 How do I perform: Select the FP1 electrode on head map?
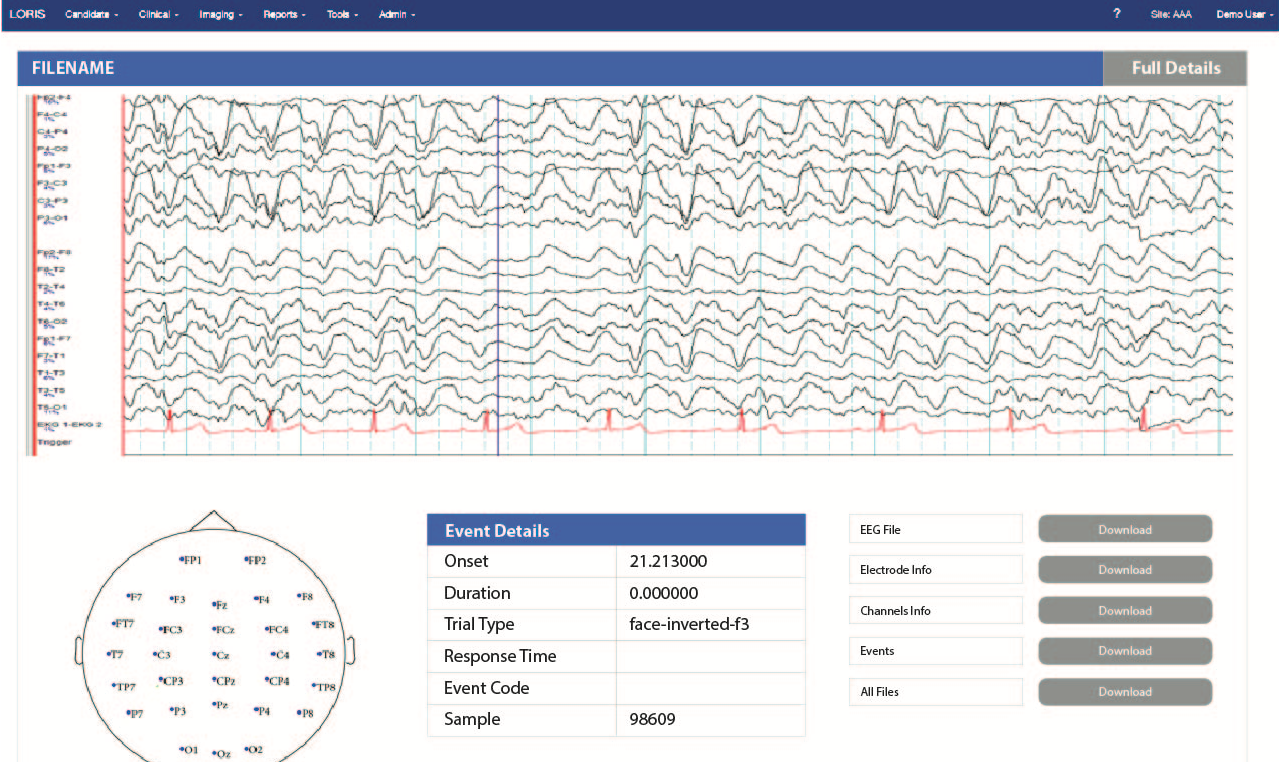(x=189, y=560)
